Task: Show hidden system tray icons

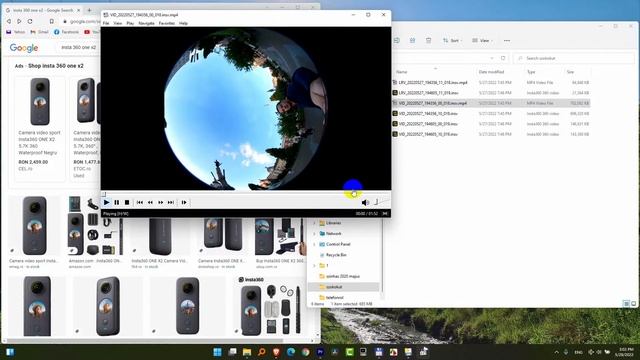Action: [x=556, y=352]
